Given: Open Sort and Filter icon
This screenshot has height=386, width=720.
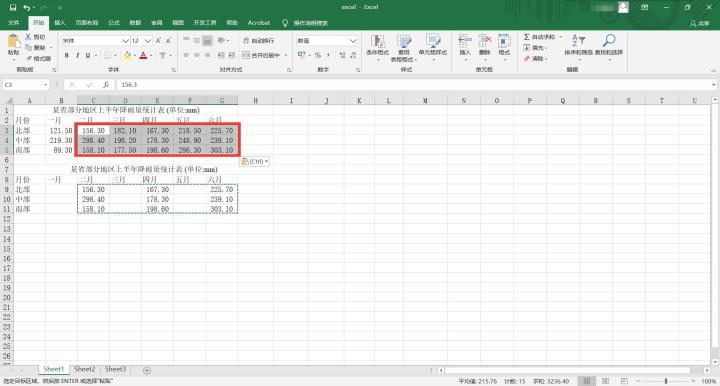Looking at the screenshot, I should [x=578, y=41].
